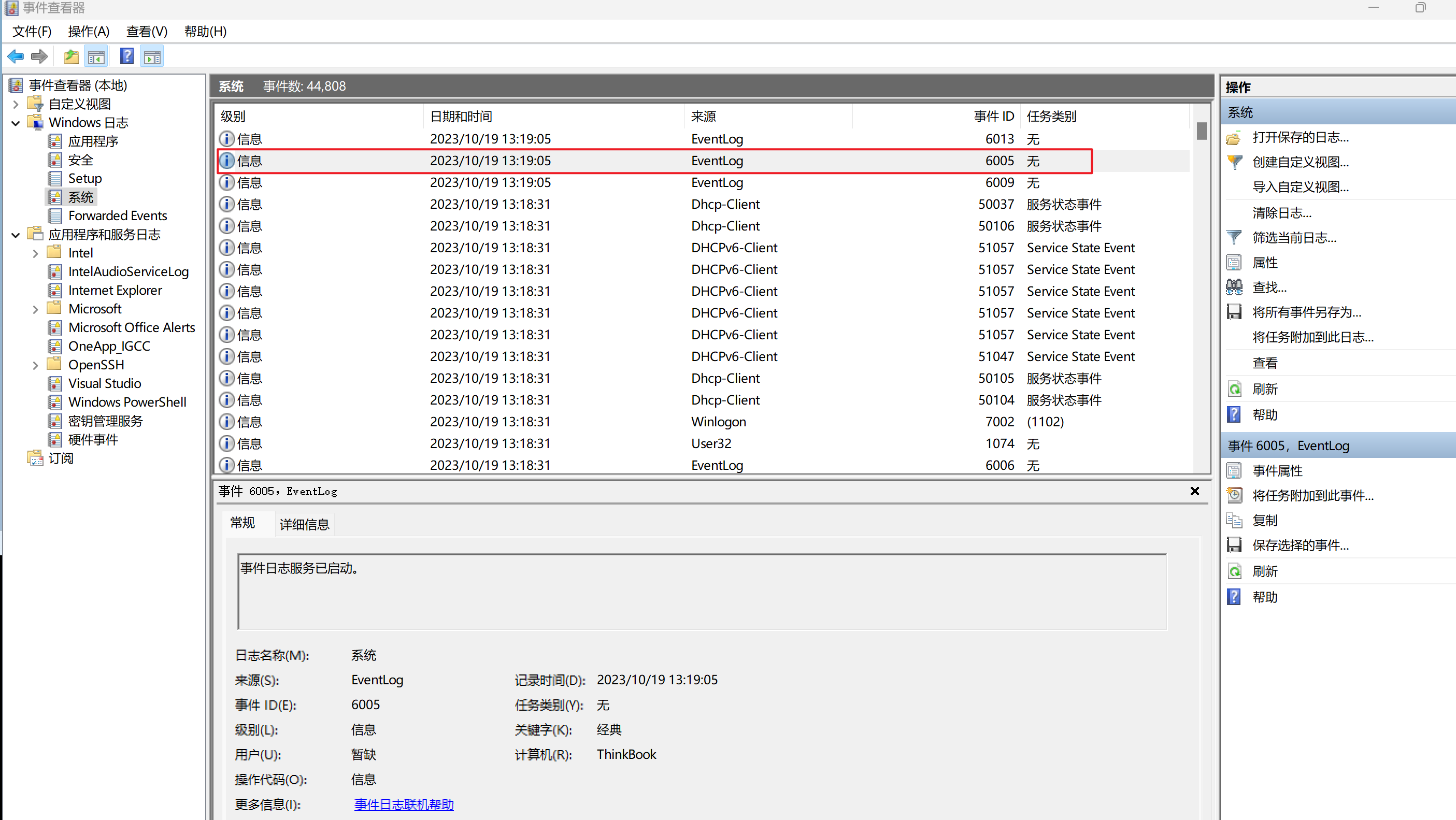
Task: Click 刷新 under the 系统 actions
Action: (x=1264, y=390)
